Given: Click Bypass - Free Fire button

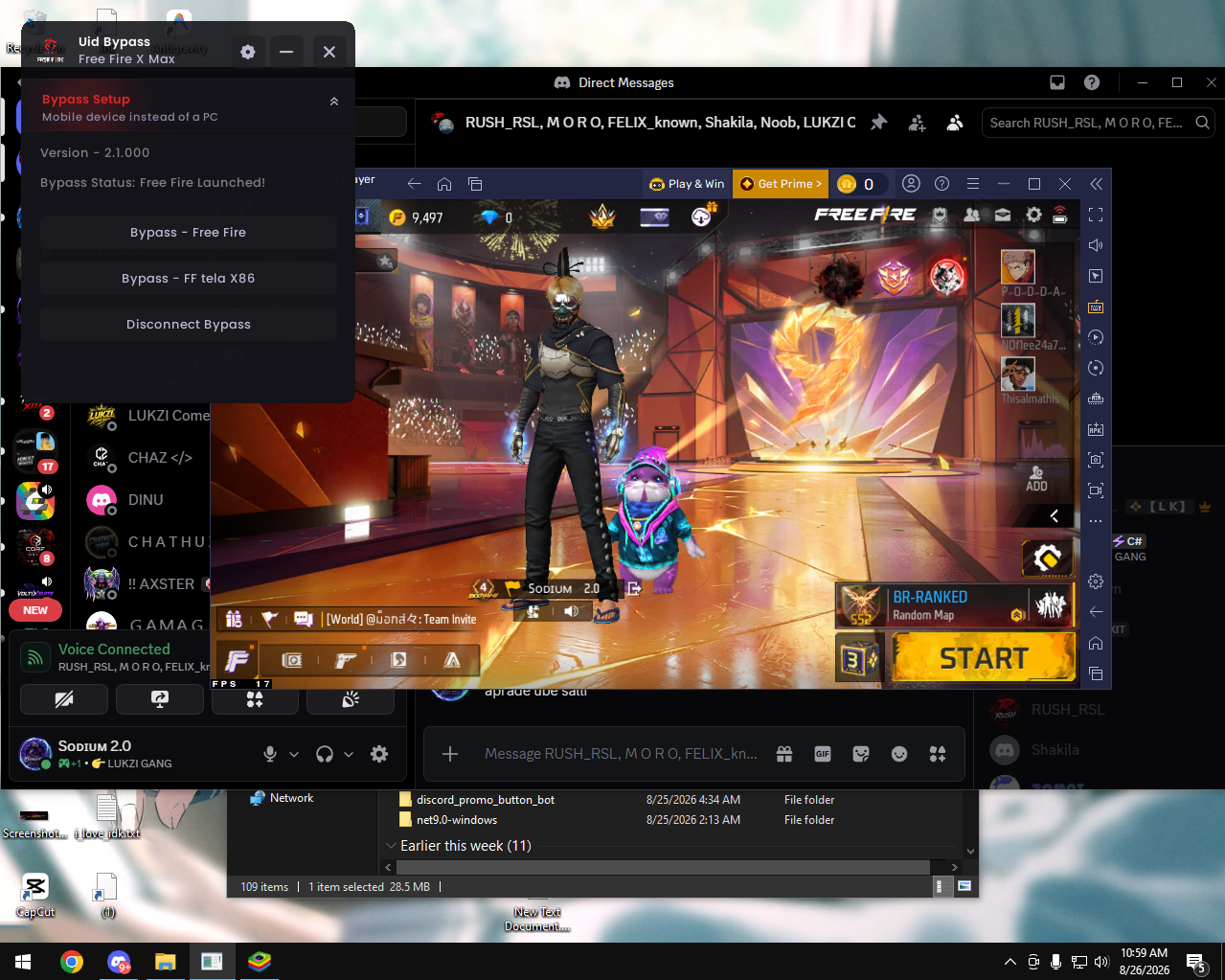Looking at the screenshot, I should pos(189,233).
